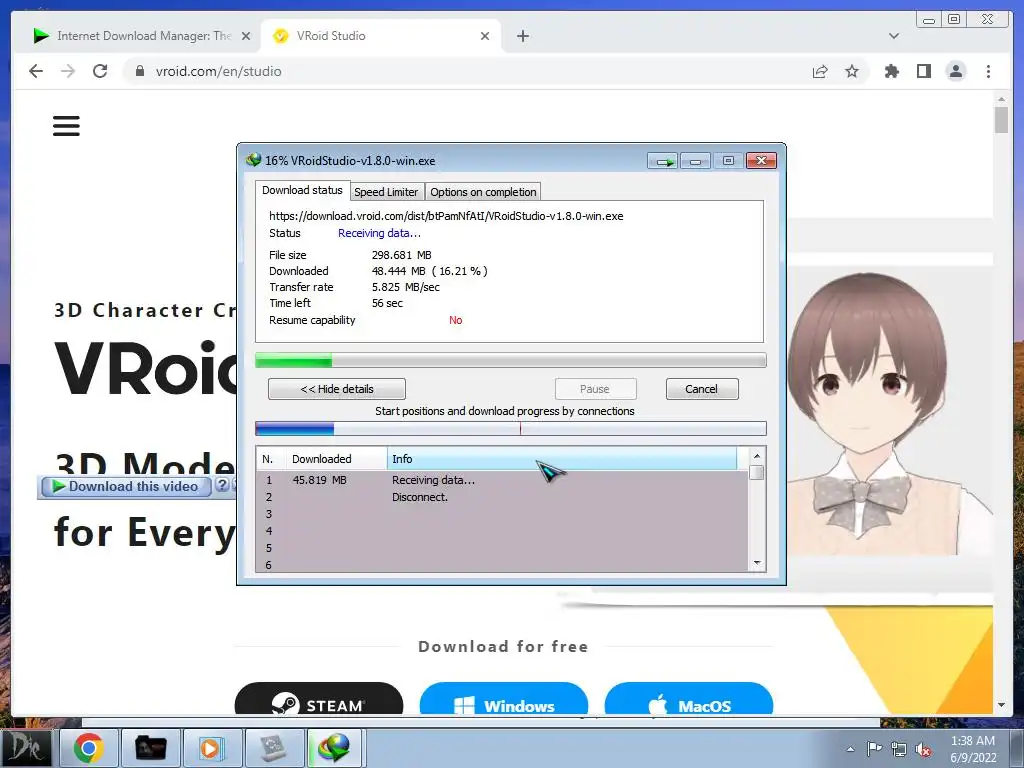Screen dimensions: 1024x768
Task: Select the VRoid Studio browser tab
Action: 381,36
